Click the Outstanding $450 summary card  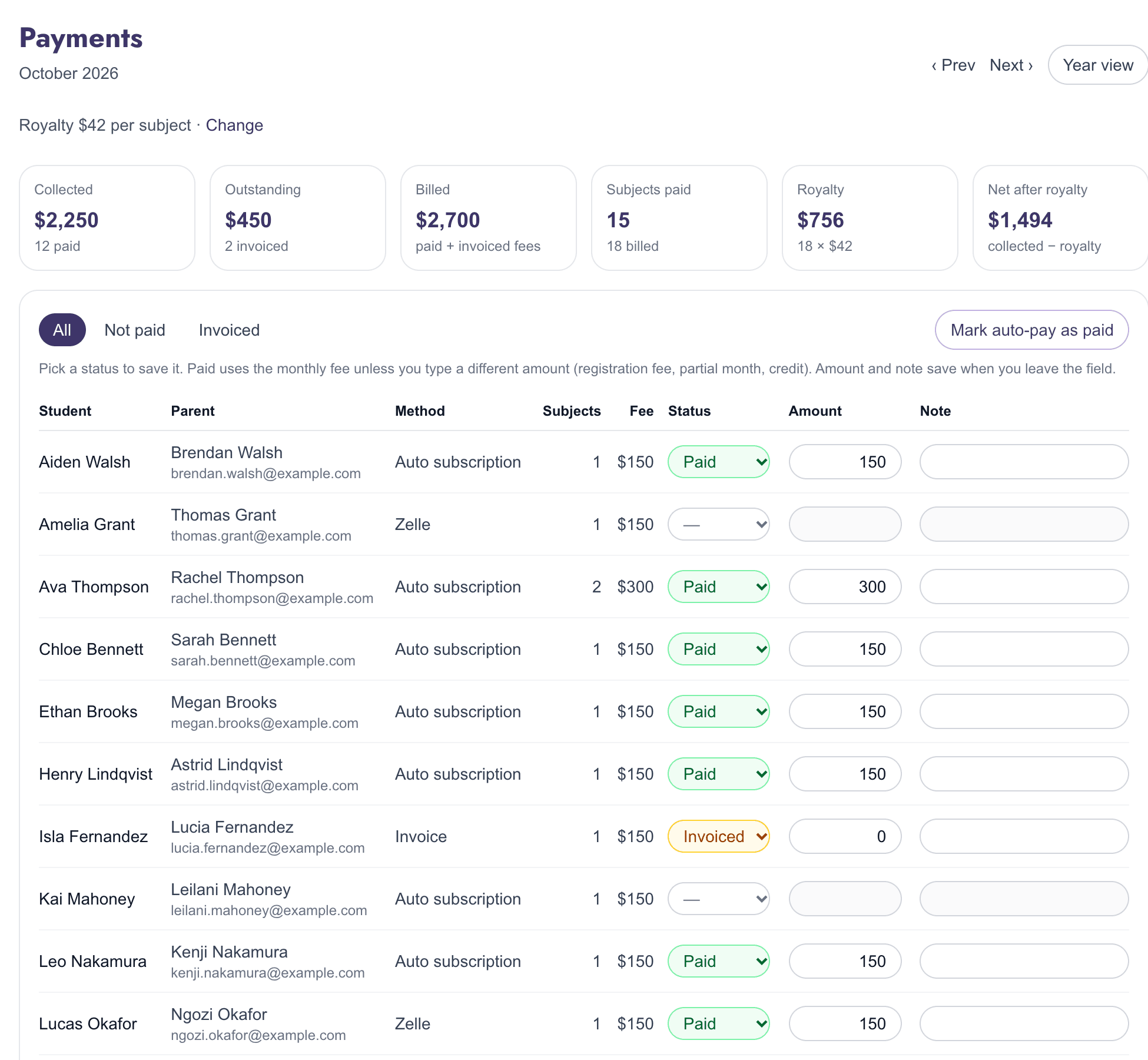(298, 218)
